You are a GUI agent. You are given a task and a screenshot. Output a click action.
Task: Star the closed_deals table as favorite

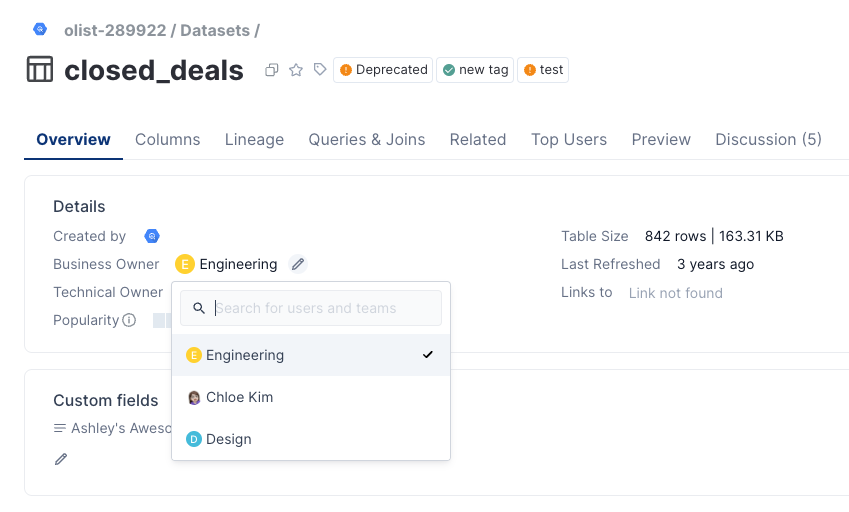[x=296, y=70]
